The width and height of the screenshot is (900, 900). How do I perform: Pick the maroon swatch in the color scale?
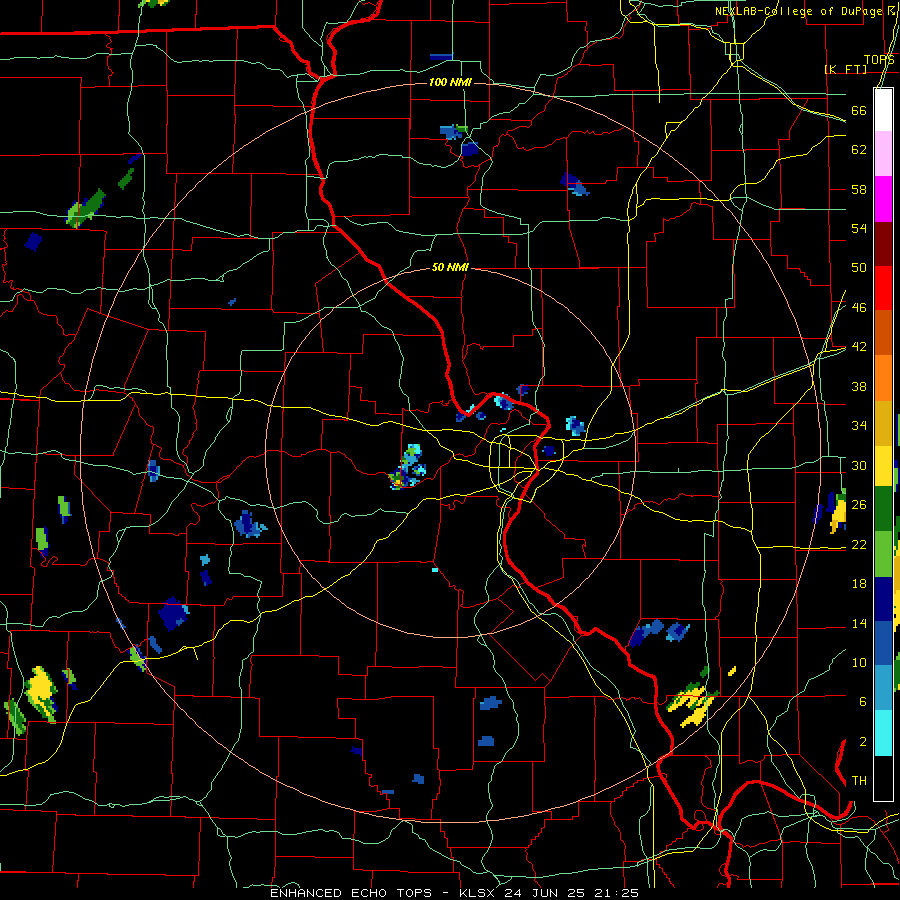883,245
